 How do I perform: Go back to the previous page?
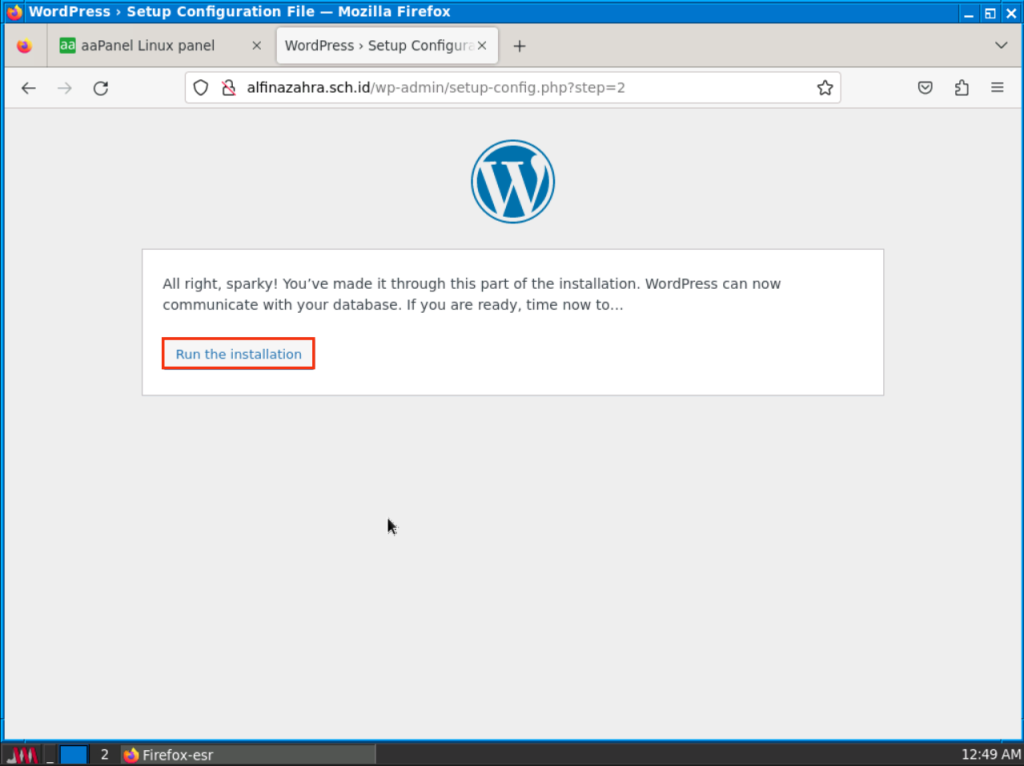pos(28,88)
